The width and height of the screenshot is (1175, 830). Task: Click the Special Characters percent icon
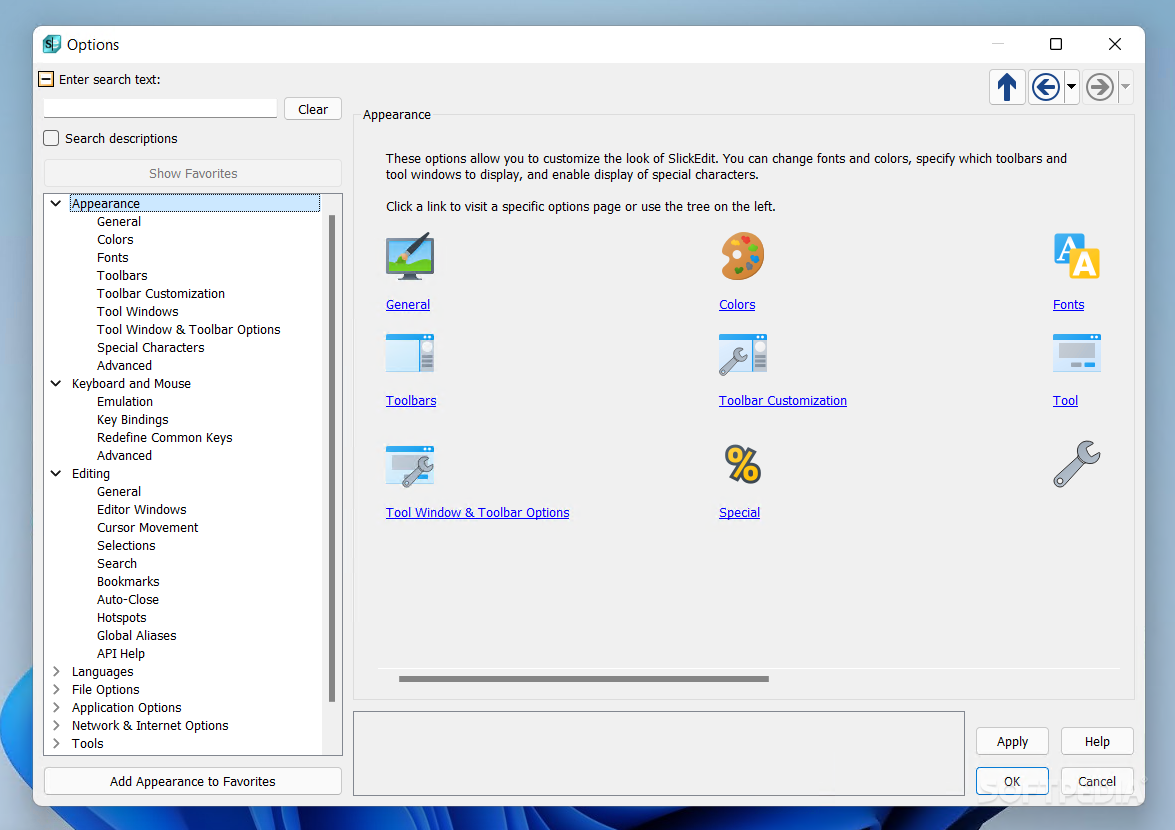743,464
